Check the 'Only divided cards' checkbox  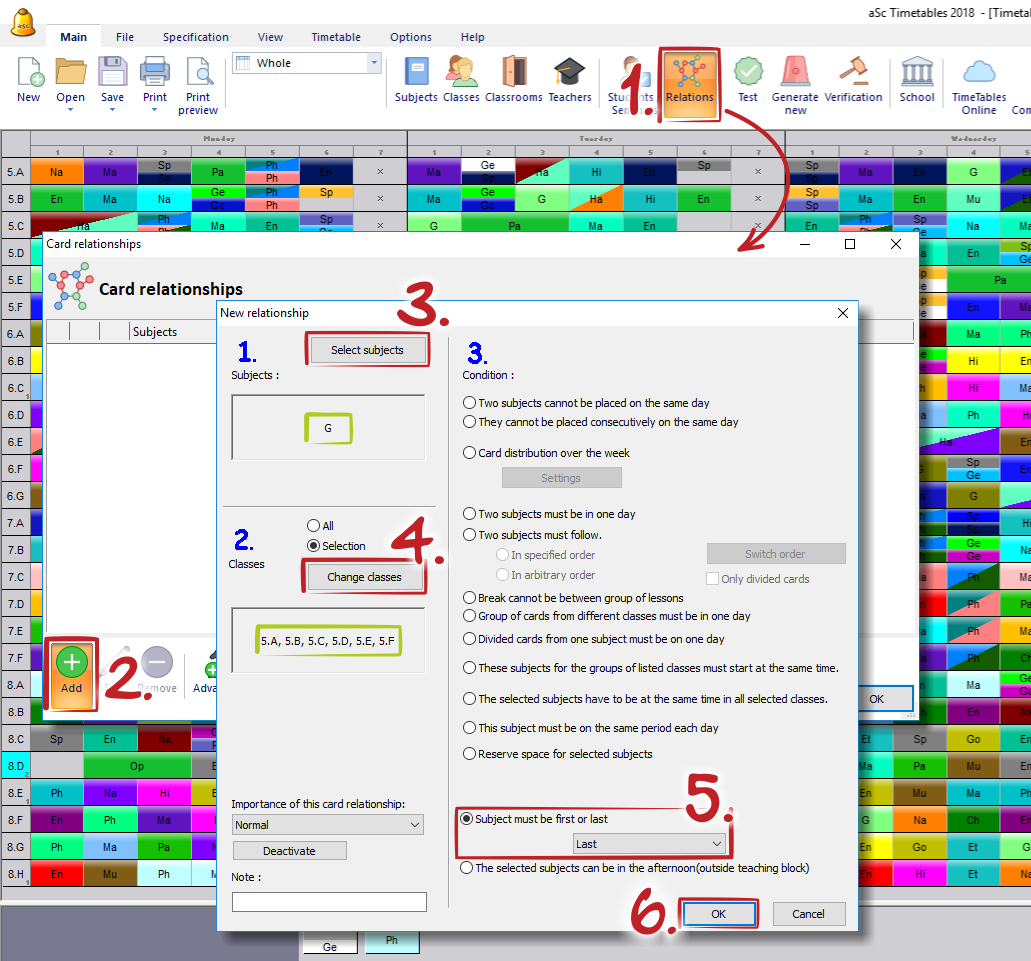pos(713,579)
